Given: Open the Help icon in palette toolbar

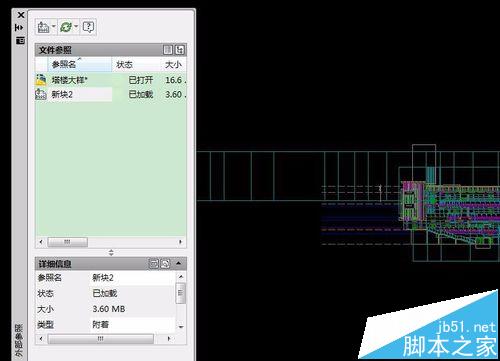Looking at the screenshot, I should point(88,27).
